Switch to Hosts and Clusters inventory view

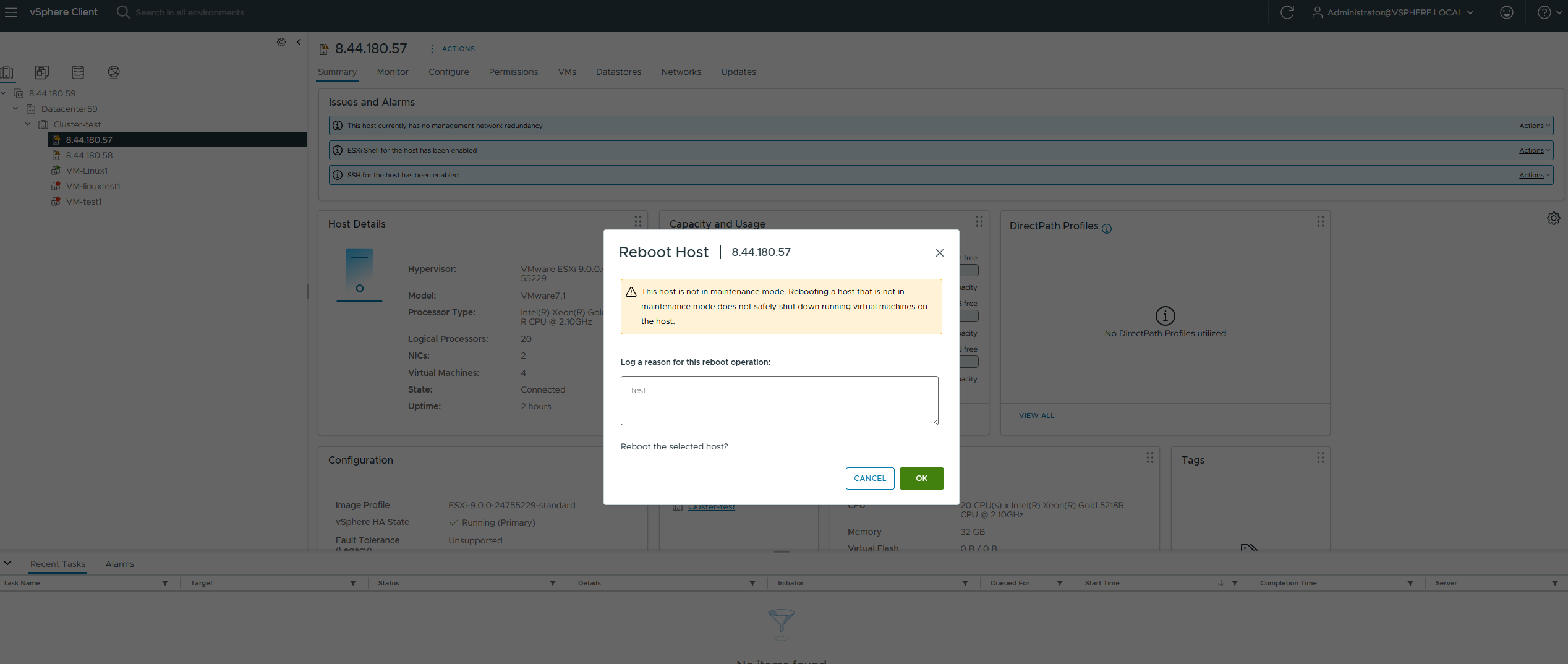pos(7,72)
